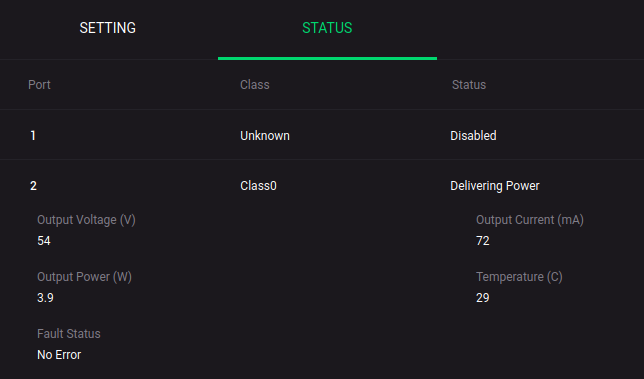Viewport: 644px width, 379px height.
Task: Select the output power value 3.9
Action: tap(45, 298)
